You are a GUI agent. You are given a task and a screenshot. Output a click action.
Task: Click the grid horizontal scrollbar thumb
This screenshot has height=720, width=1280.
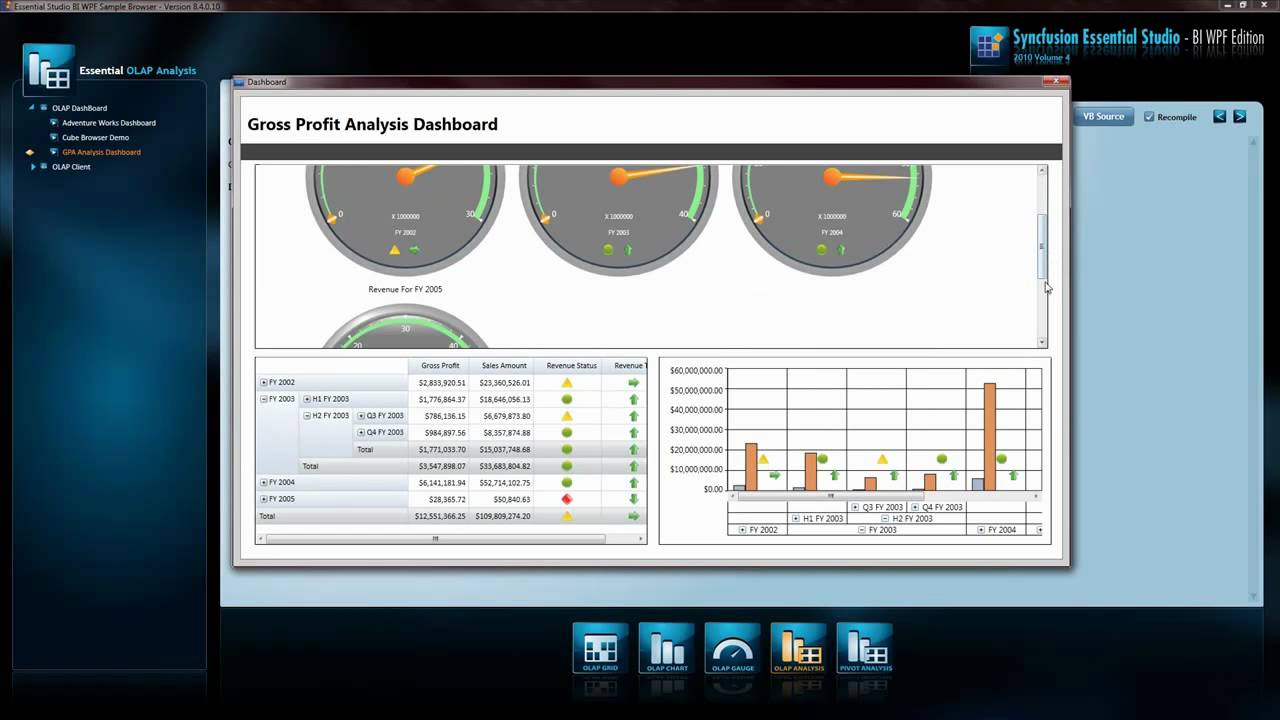pos(435,539)
